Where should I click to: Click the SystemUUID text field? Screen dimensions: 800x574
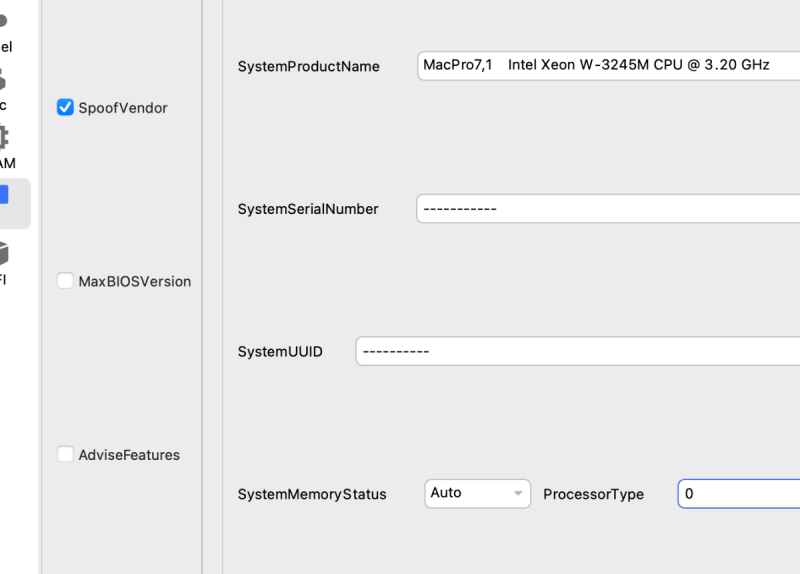[x=578, y=351]
